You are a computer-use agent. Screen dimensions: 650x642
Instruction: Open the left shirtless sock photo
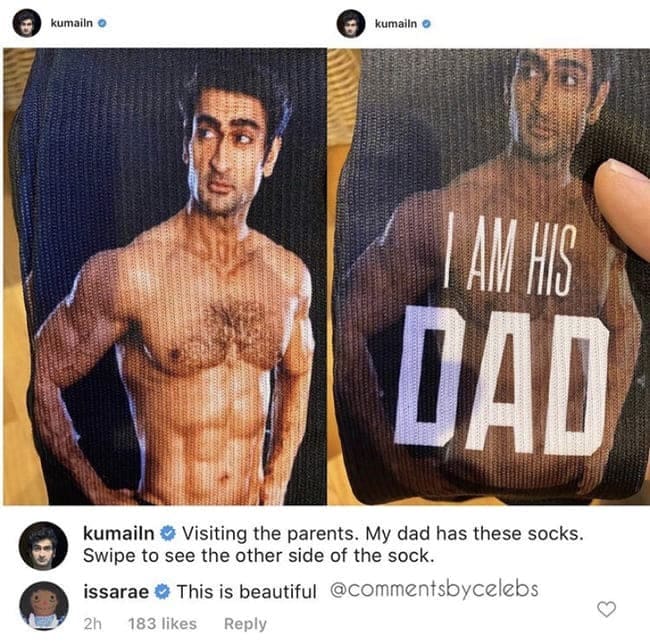click(x=165, y=276)
